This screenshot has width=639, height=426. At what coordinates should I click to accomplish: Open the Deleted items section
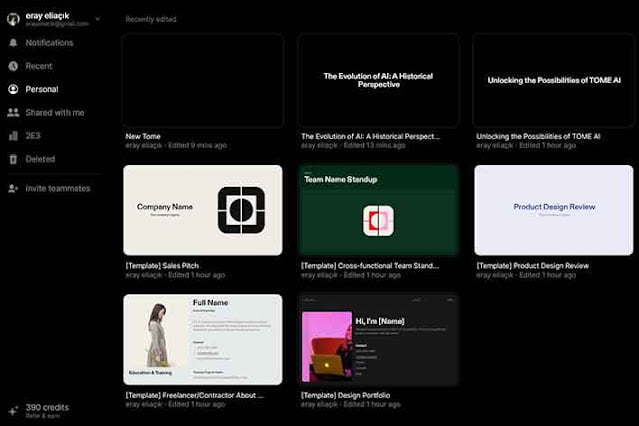(40, 159)
